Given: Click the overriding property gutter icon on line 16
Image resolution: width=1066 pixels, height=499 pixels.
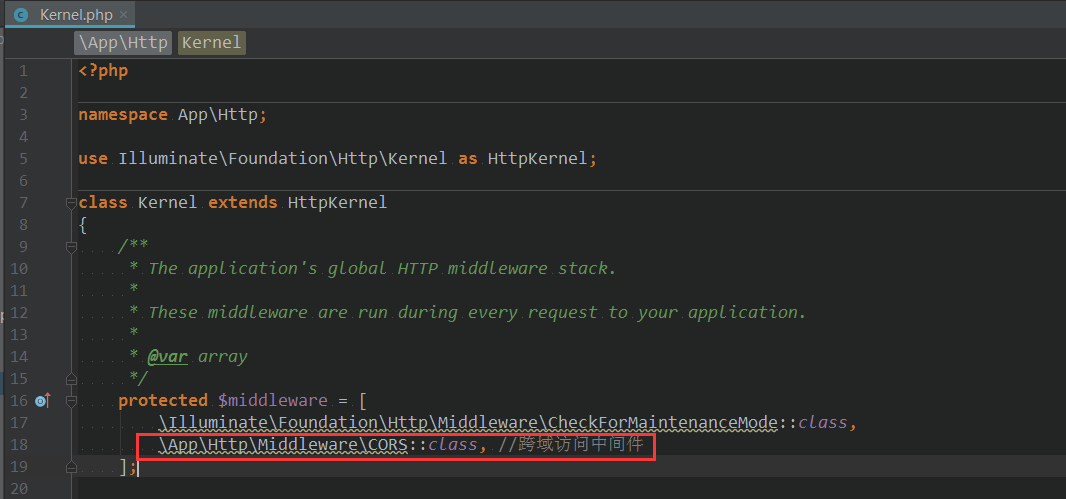Looking at the screenshot, I should point(43,400).
